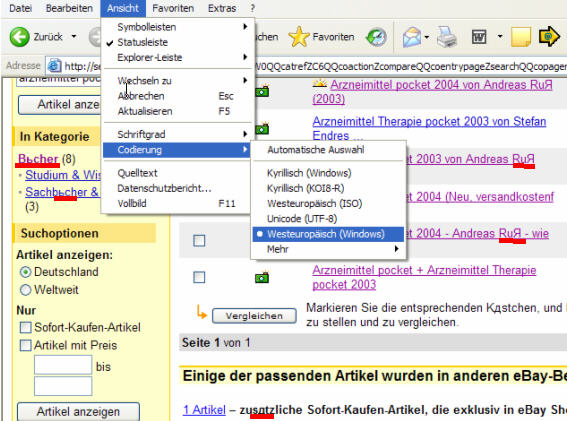Open the Bearbeiten menu

[x=69, y=8]
